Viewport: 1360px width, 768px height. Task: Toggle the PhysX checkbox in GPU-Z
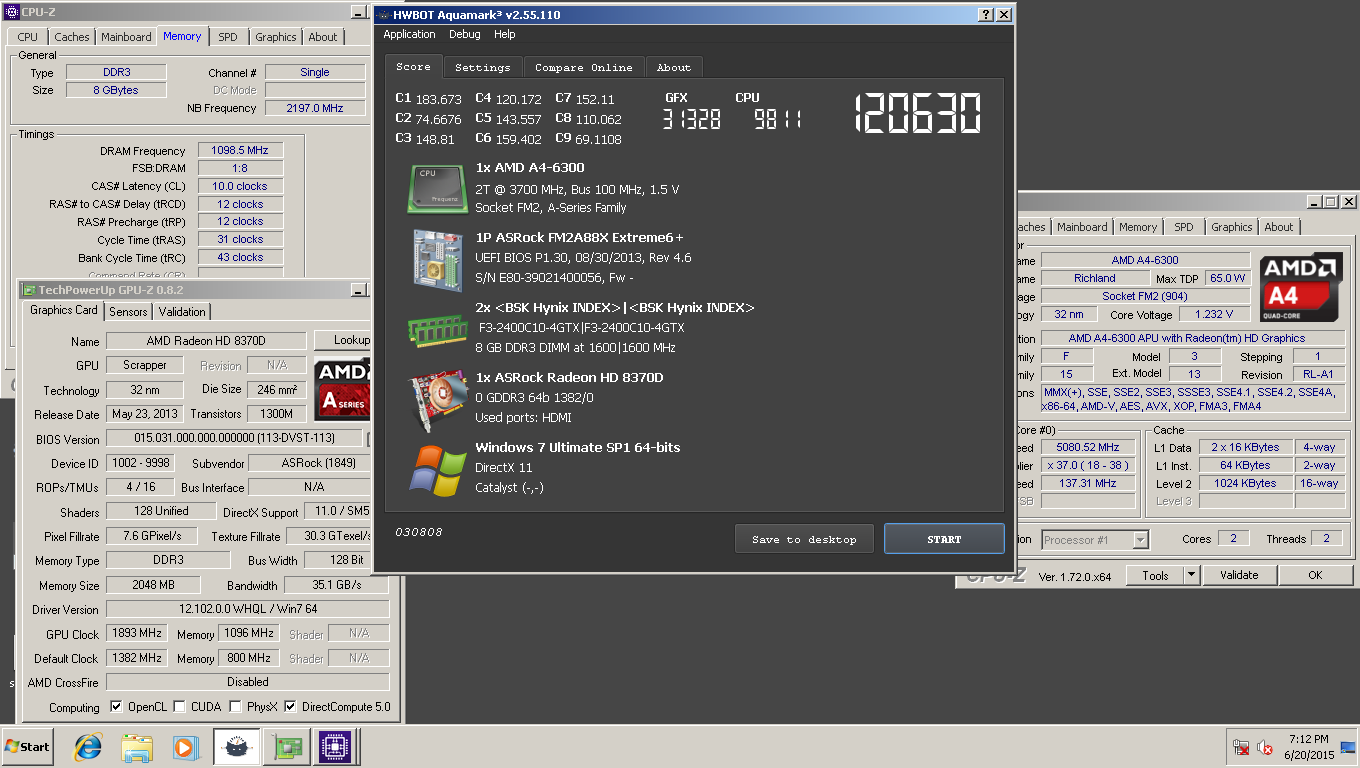click(x=235, y=707)
